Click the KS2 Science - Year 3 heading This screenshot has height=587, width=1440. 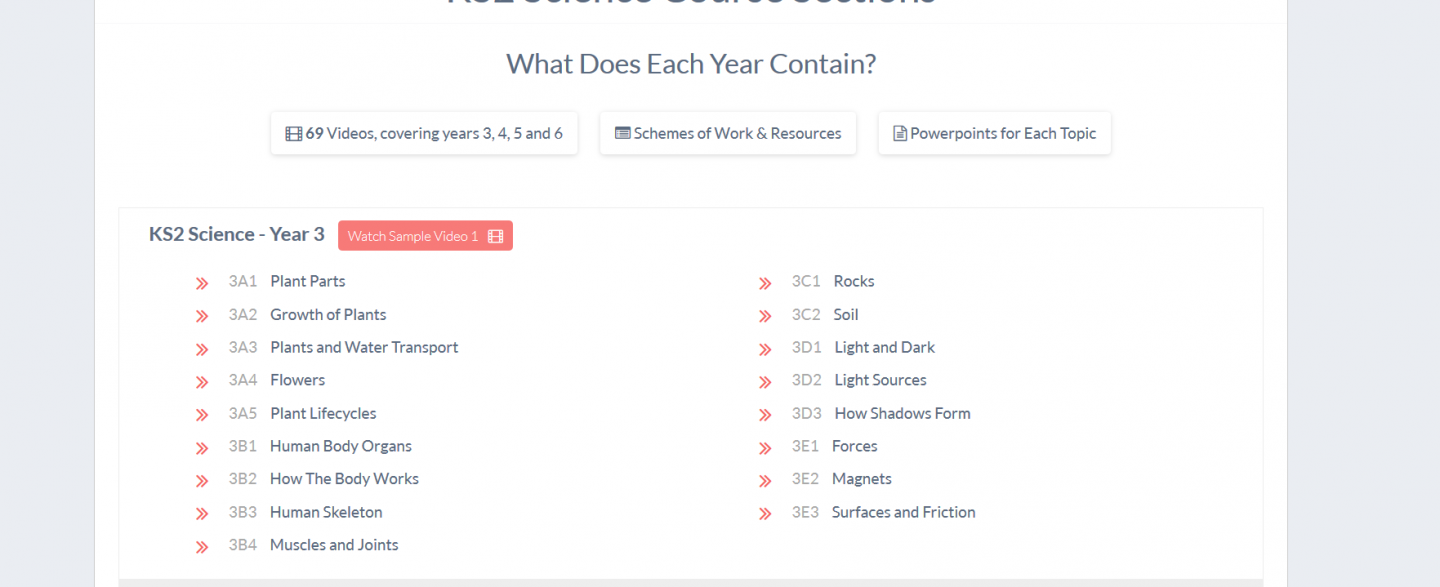click(x=237, y=234)
